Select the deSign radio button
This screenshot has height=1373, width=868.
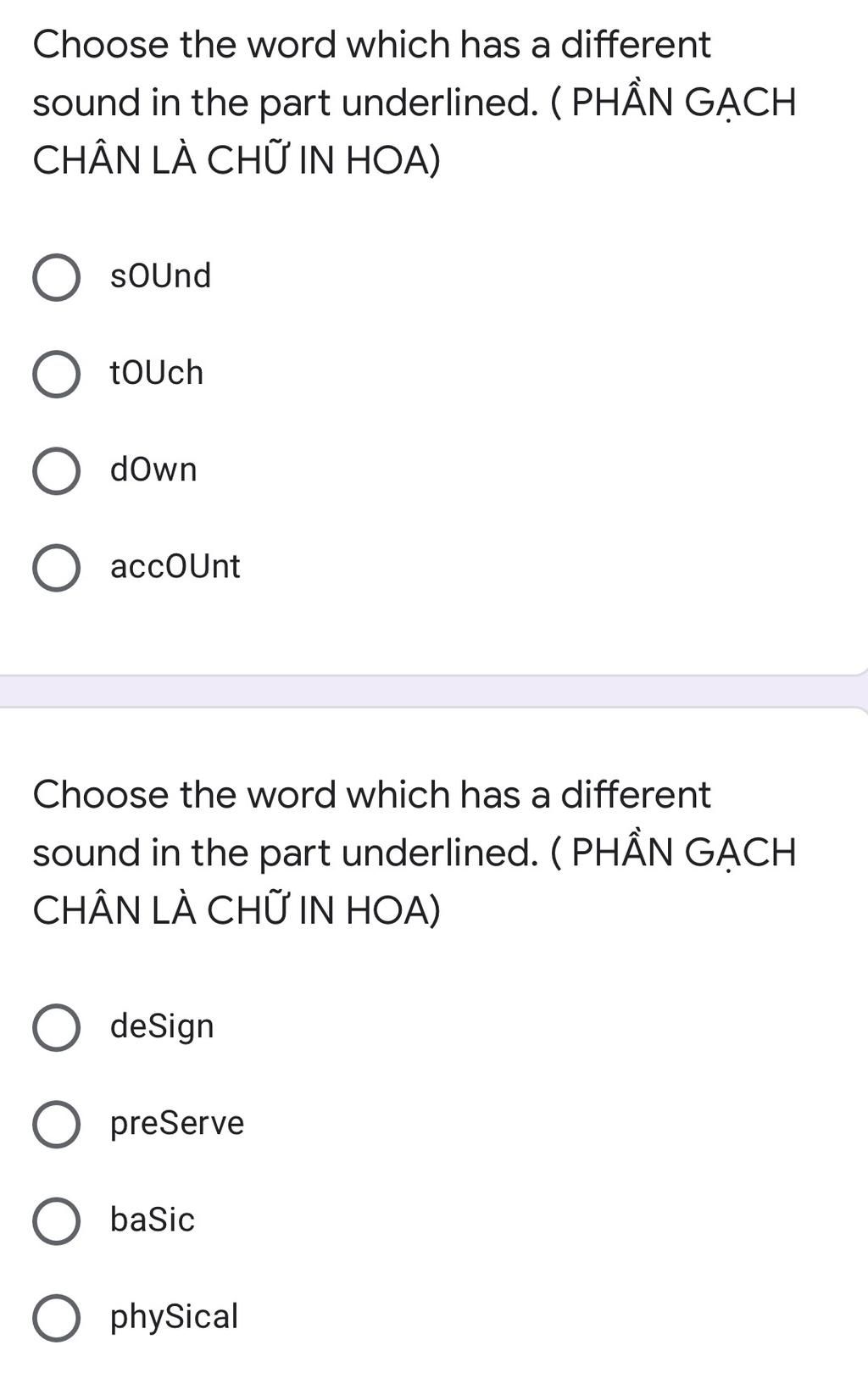pos(57,1027)
